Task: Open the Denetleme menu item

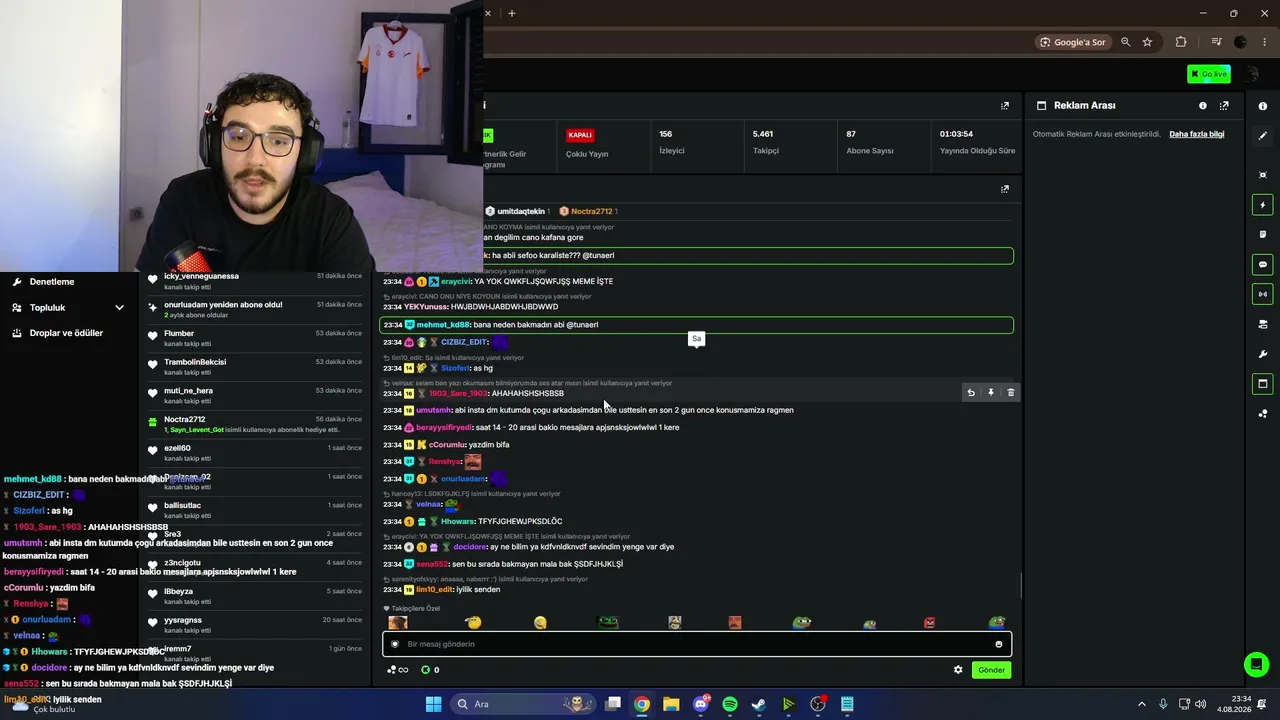Action: (52, 282)
